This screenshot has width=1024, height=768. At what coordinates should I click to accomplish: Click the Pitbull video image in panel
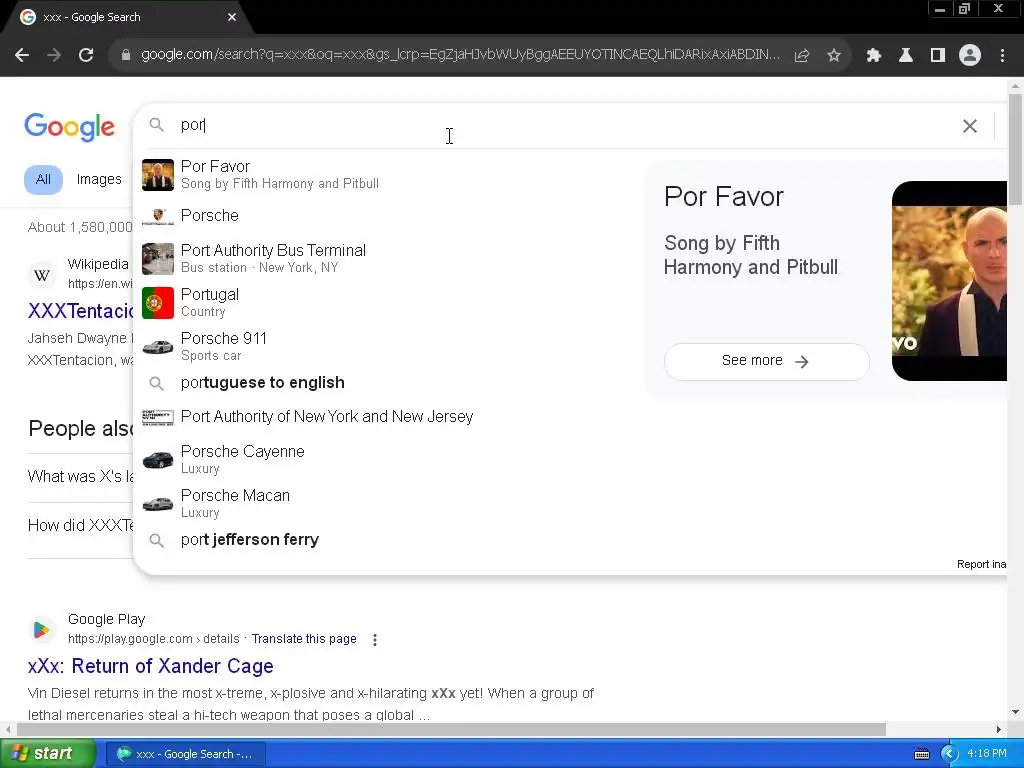click(x=949, y=281)
